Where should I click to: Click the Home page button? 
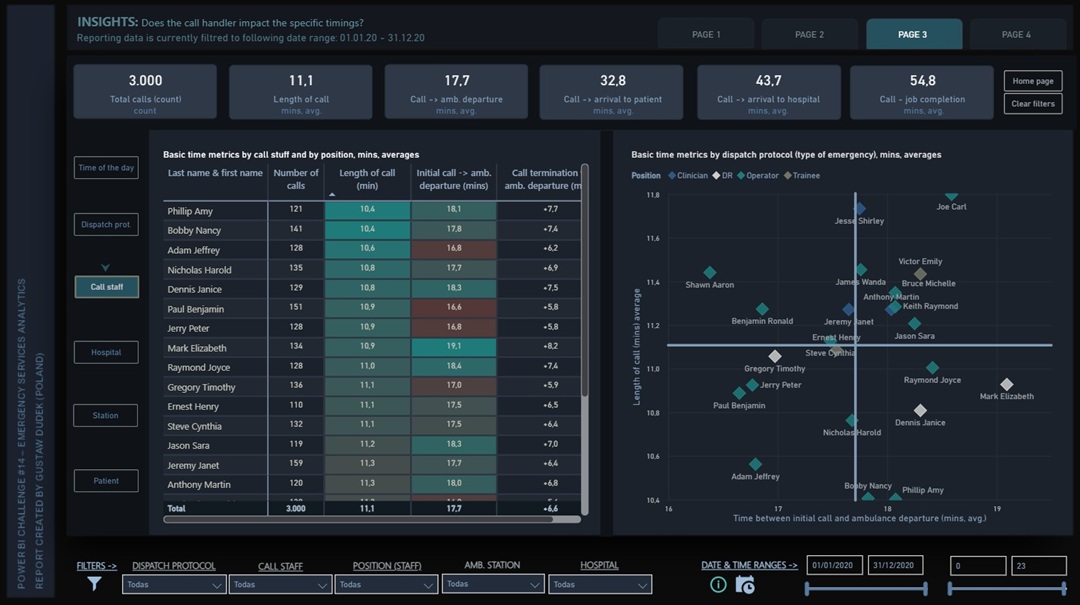(x=1032, y=81)
